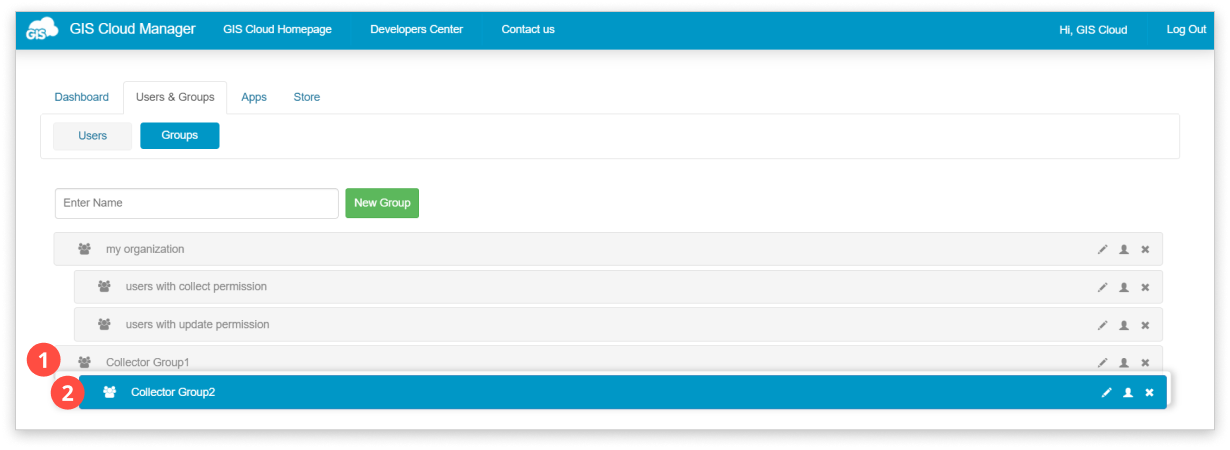The width and height of the screenshot is (1230, 450).
Task: Select users with update permission row
Action: [618, 325]
